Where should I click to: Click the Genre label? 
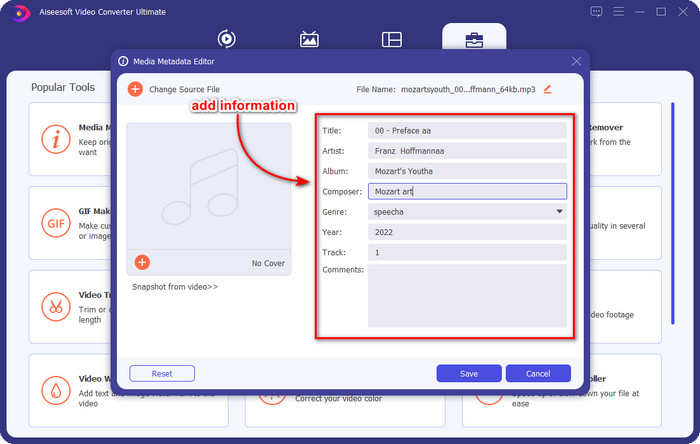[x=334, y=212]
